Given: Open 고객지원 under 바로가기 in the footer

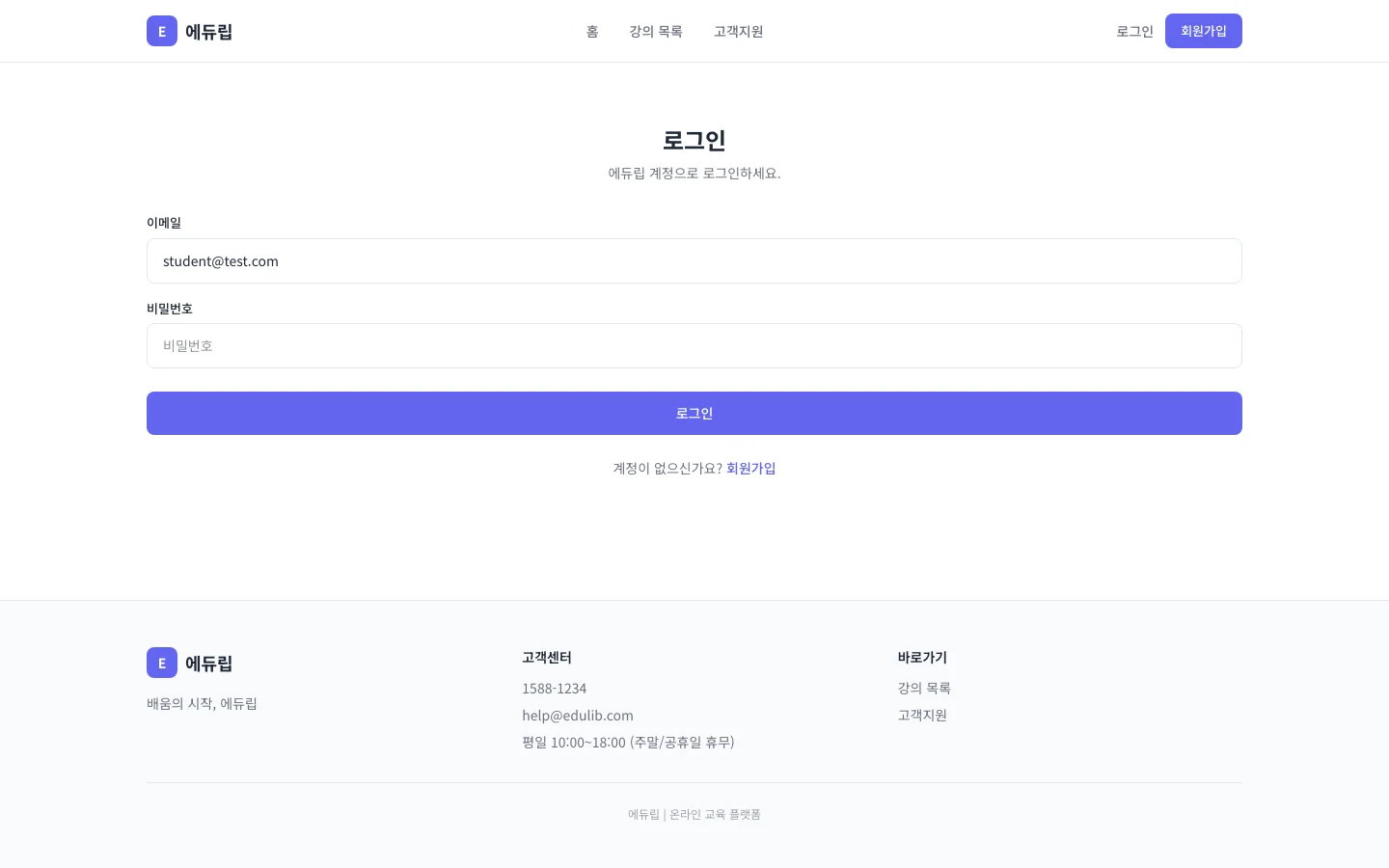Looking at the screenshot, I should pos(921,715).
